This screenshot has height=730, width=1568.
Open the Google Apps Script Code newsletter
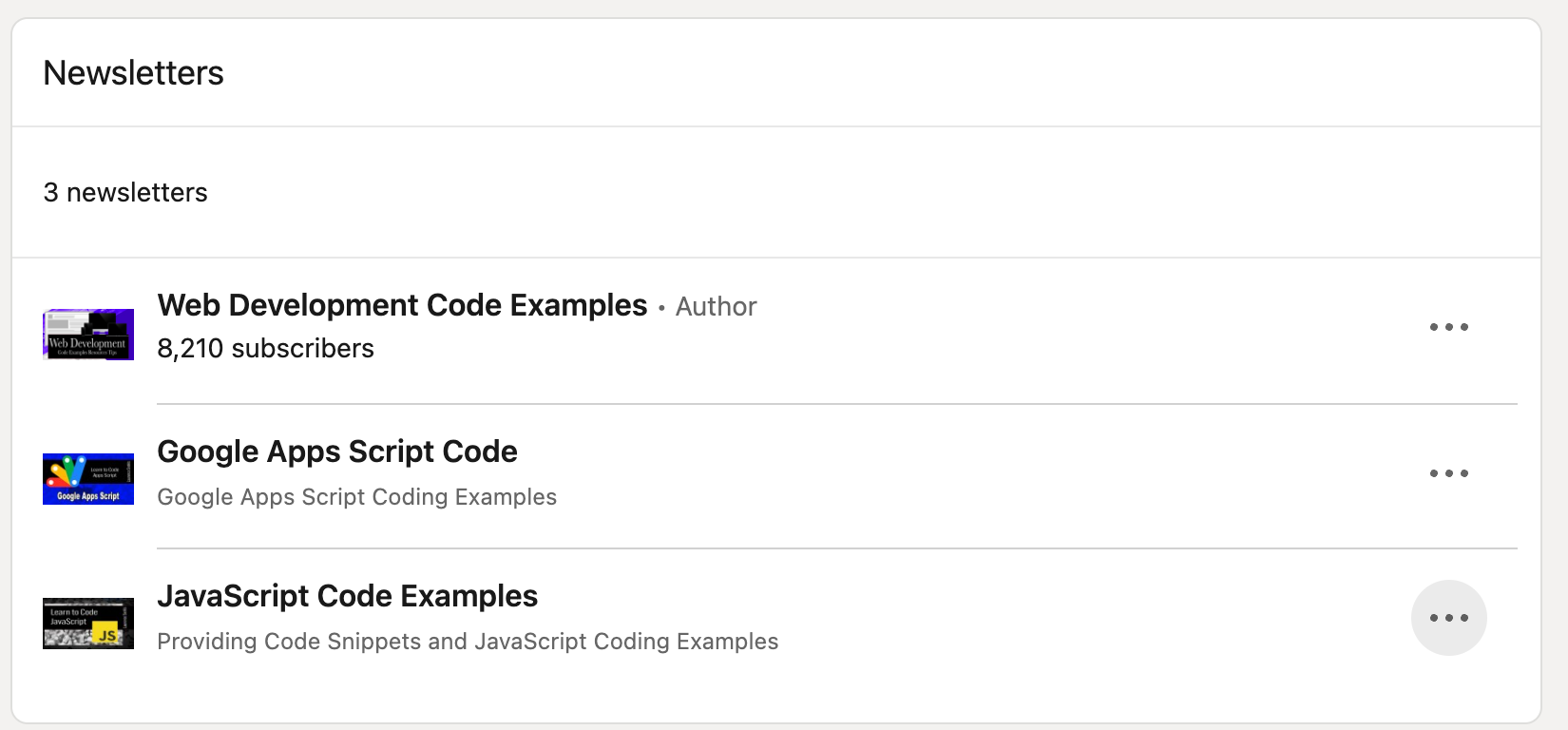click(x=337, y=451)
